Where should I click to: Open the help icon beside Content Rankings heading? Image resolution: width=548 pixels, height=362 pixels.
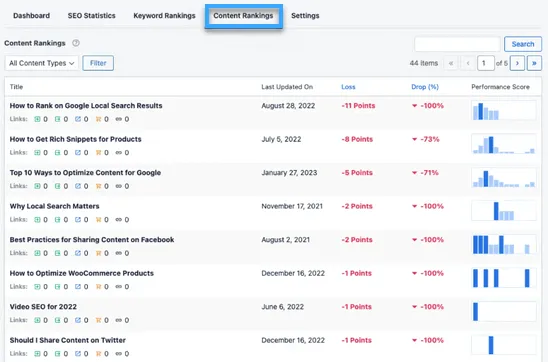coord(75,43)
